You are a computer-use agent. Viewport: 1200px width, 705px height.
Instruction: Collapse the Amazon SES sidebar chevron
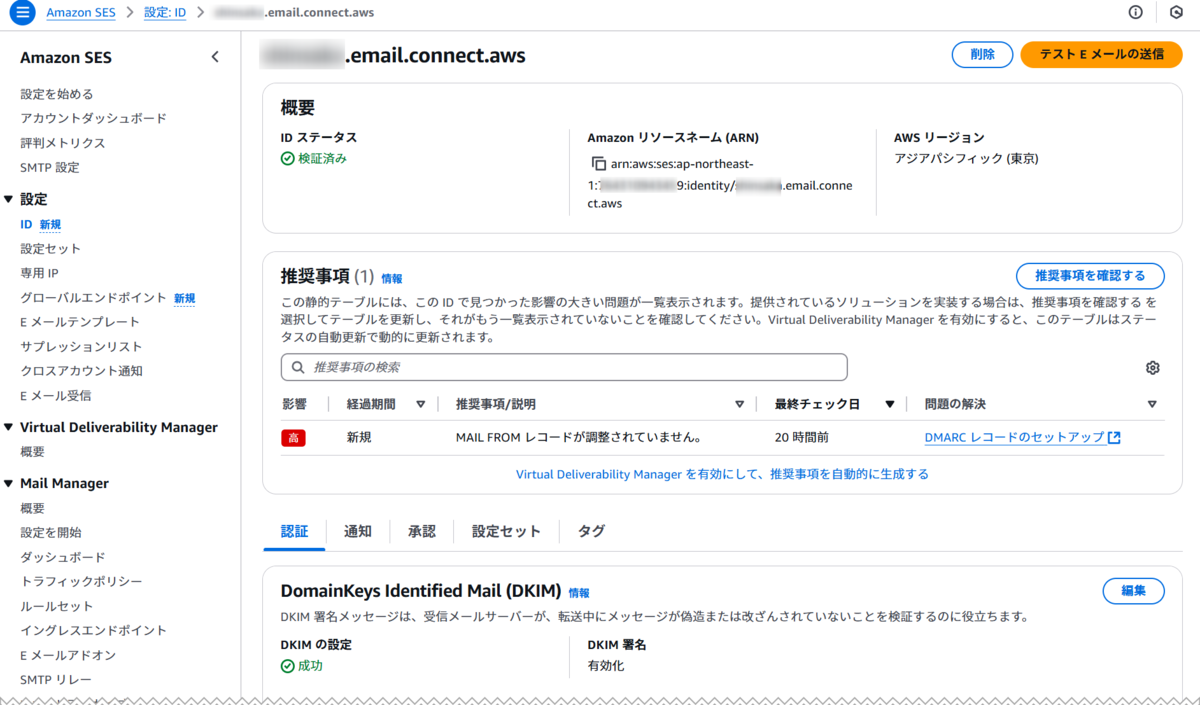pyautogui.click(x=215, y=57)
